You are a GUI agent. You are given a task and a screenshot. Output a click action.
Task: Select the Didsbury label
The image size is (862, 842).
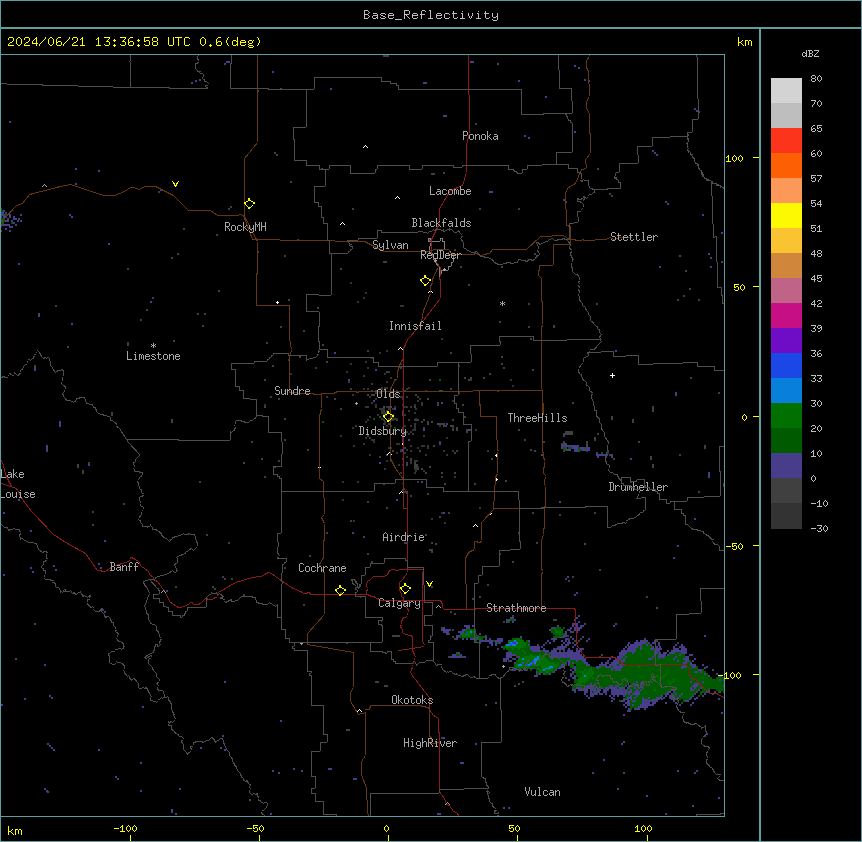point(383,431)
